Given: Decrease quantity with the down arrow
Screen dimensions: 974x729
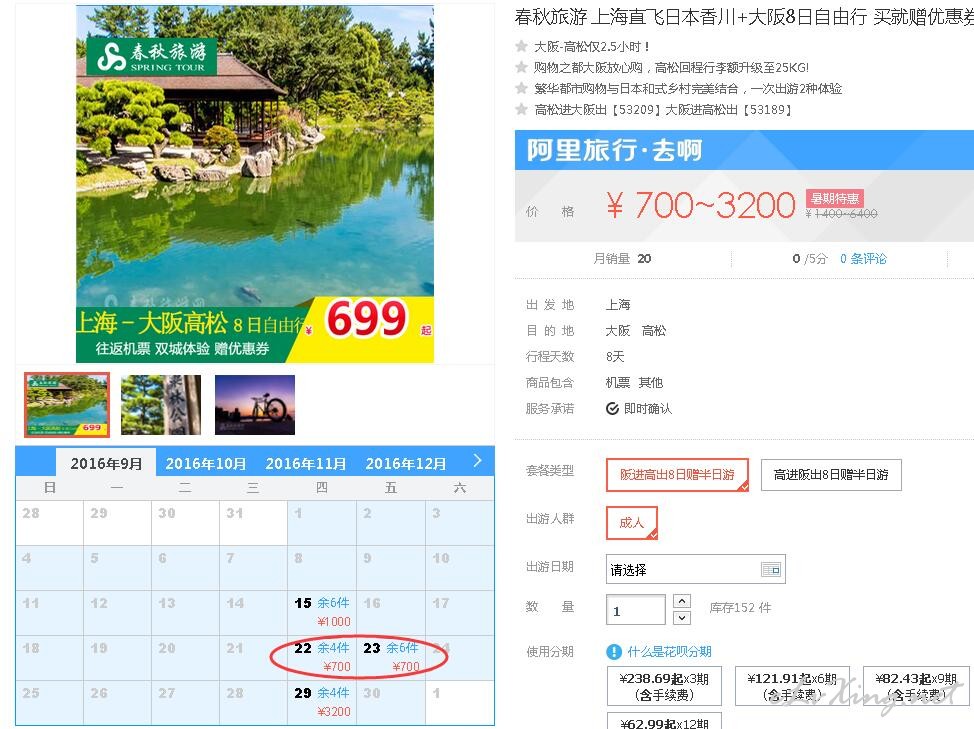Looking at the screenshot, I should point(681,618).
